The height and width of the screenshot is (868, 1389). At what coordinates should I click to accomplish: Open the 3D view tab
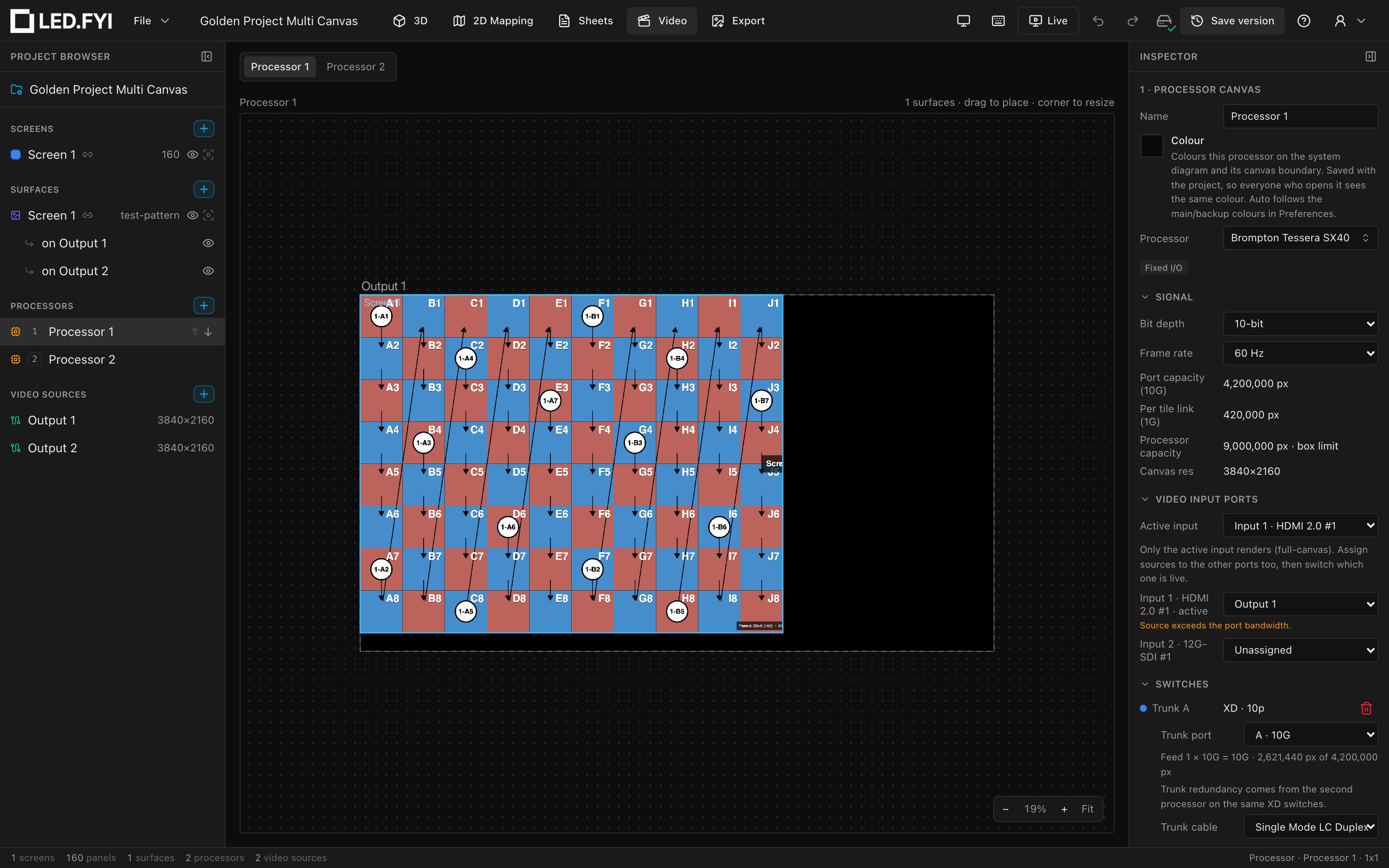(x=410, y=21)
